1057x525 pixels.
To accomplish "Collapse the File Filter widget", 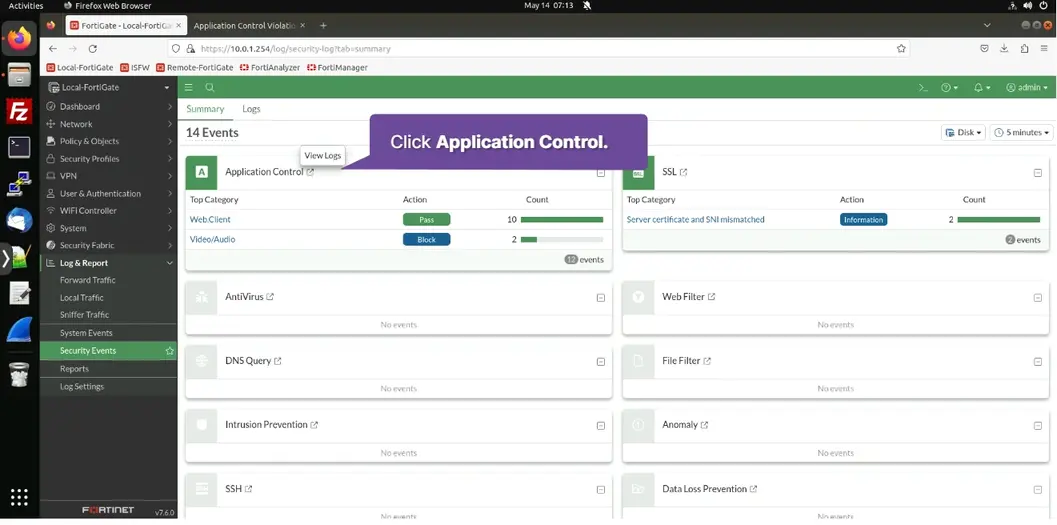I will tap(1037, 362).
